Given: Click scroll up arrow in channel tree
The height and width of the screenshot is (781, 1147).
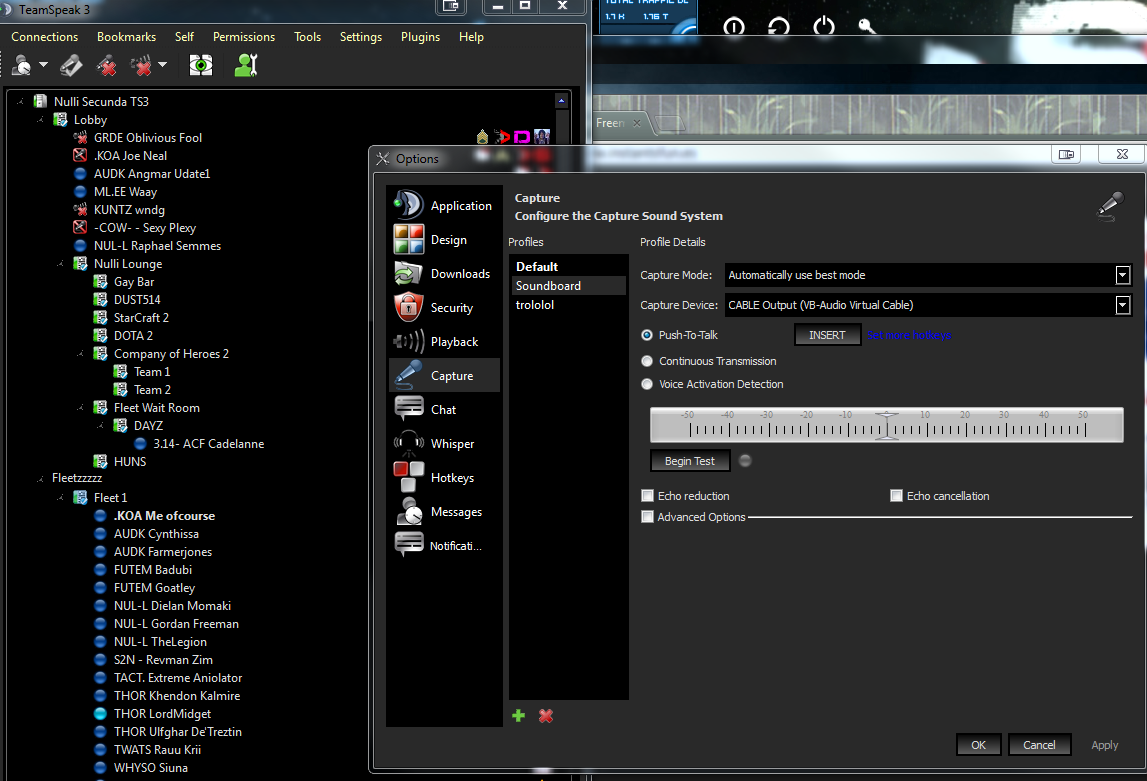Looking at the screenshot, I should [x=562, y=101].
